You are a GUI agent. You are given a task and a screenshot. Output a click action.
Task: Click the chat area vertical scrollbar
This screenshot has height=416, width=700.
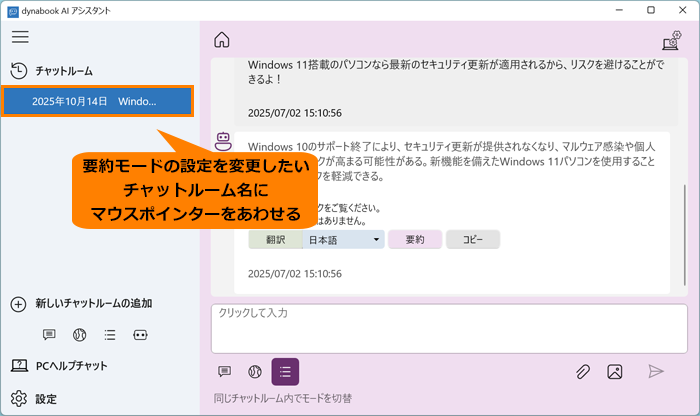click(x=684, y=235)
